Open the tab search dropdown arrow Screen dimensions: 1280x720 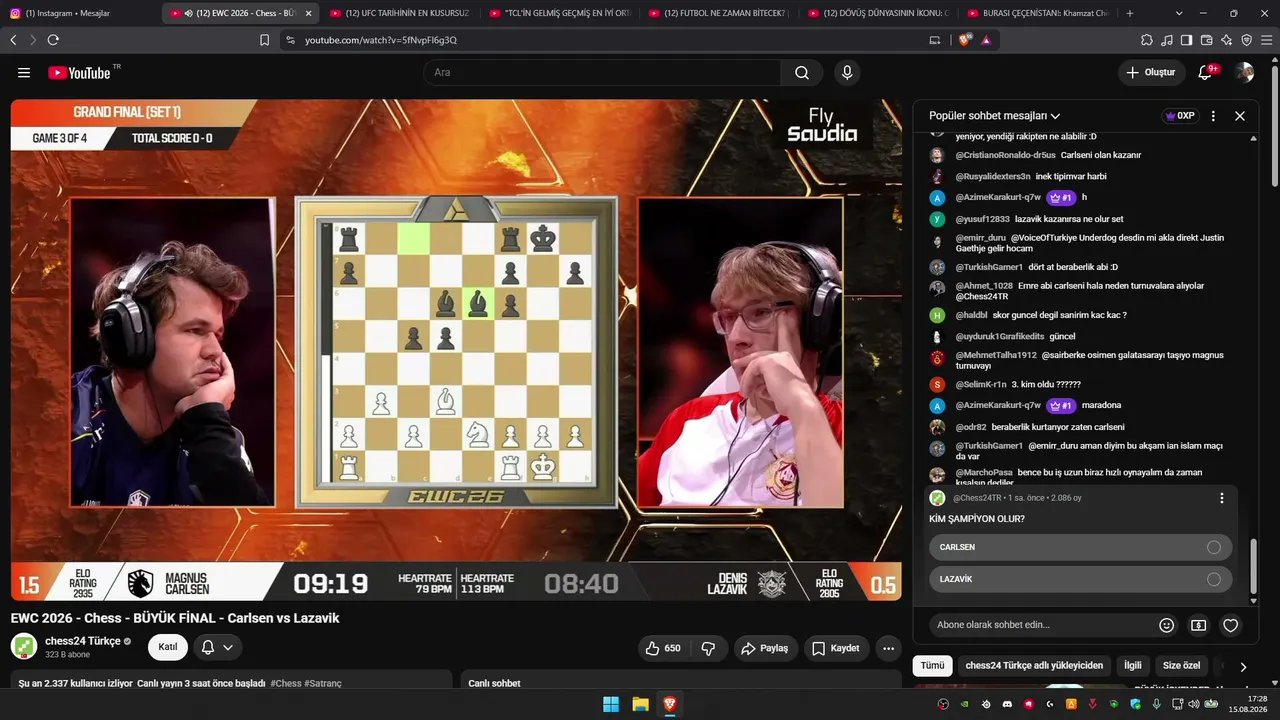click(x=1179, y=13)
